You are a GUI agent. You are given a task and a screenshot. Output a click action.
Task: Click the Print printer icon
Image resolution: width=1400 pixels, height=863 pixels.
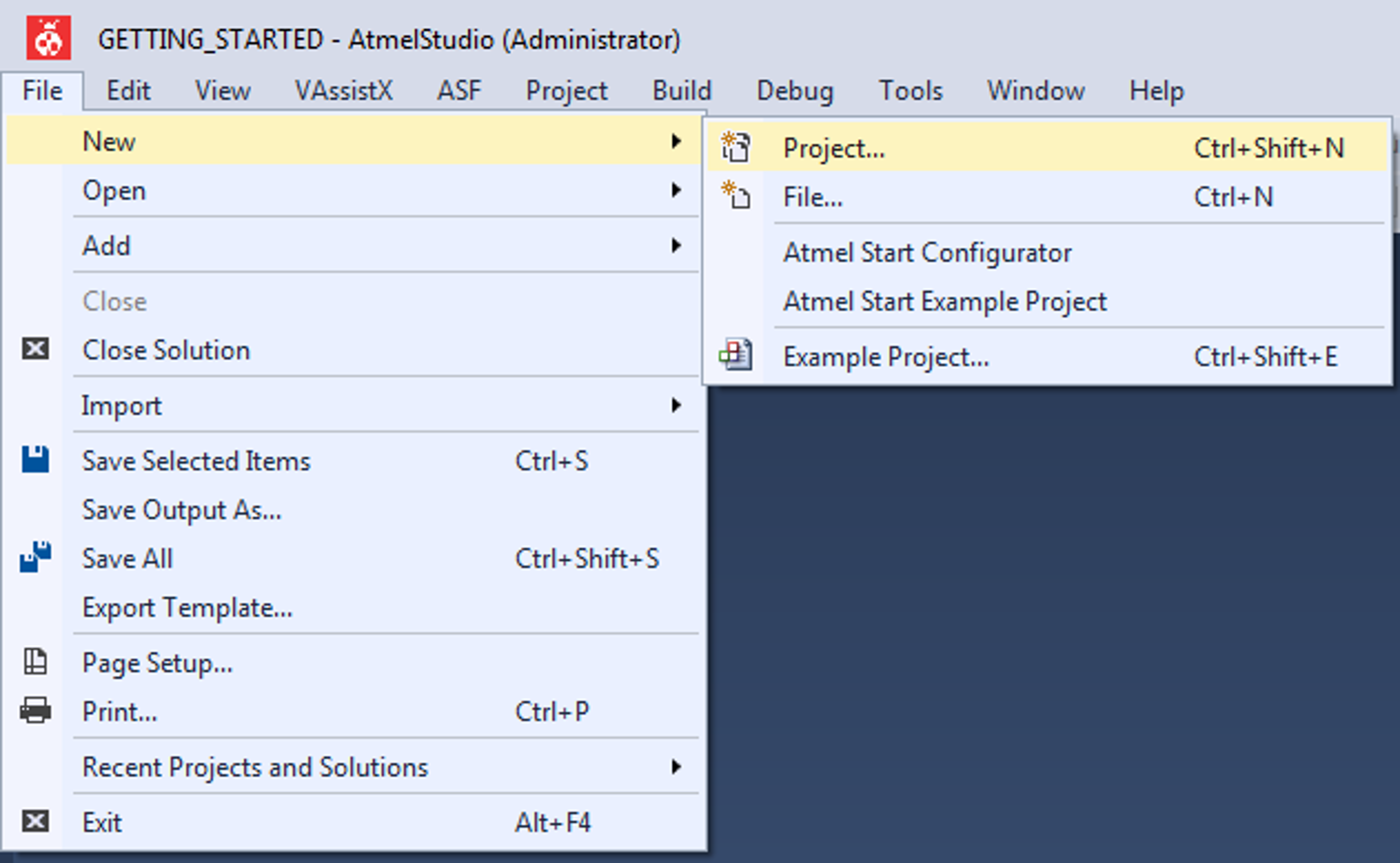point(36,711)
